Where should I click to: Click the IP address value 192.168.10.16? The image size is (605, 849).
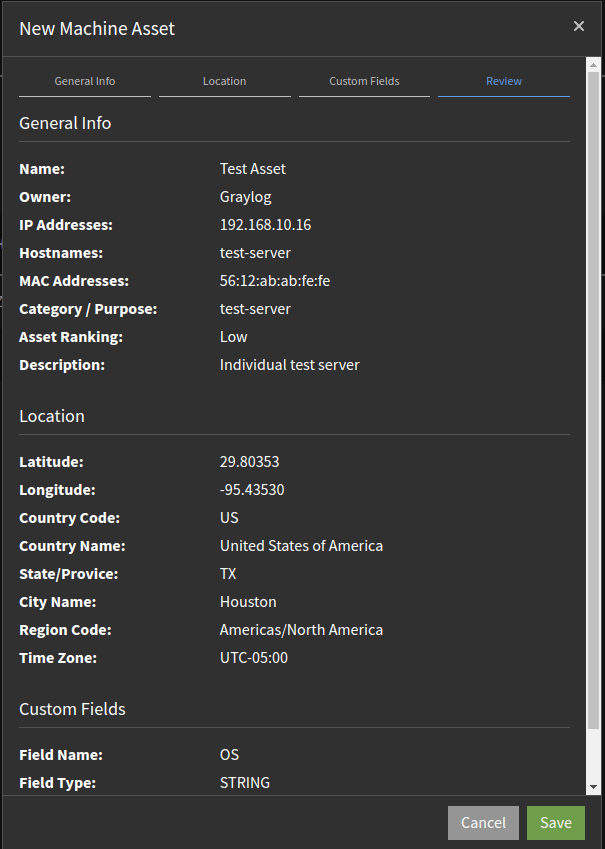[x=265, y=225]
